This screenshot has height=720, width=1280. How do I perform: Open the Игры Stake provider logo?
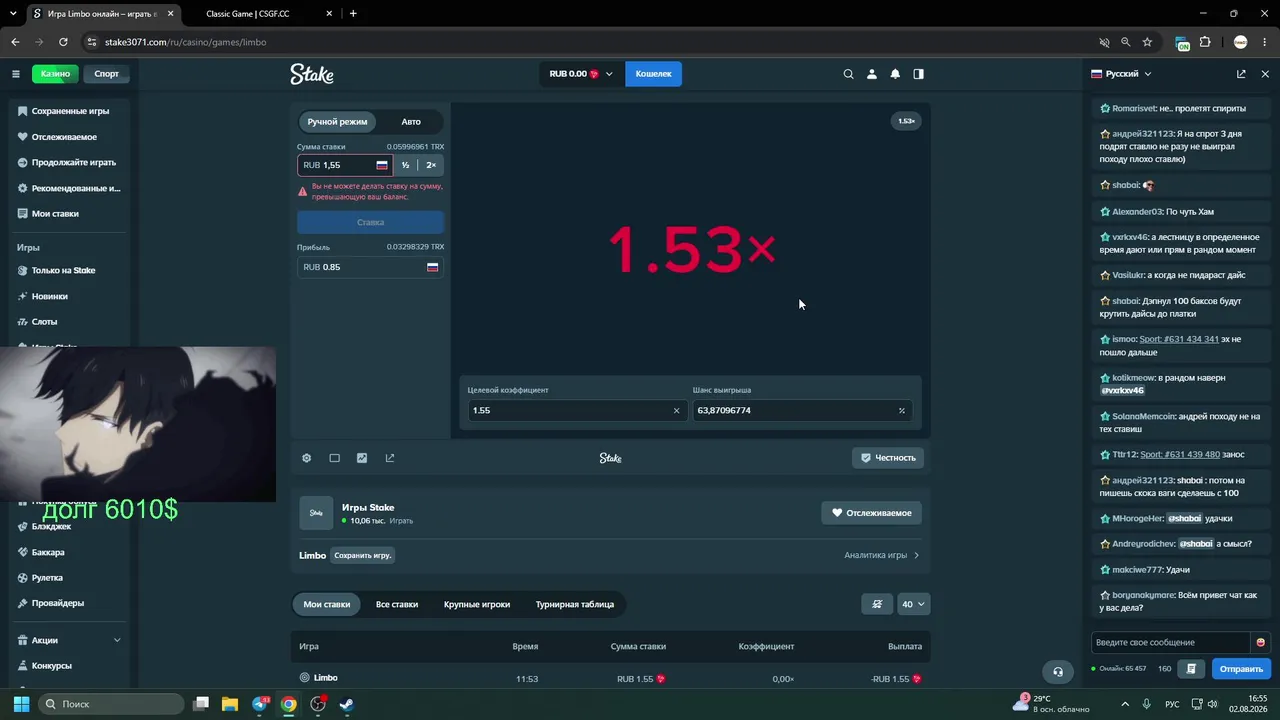[x=316, y=513]
